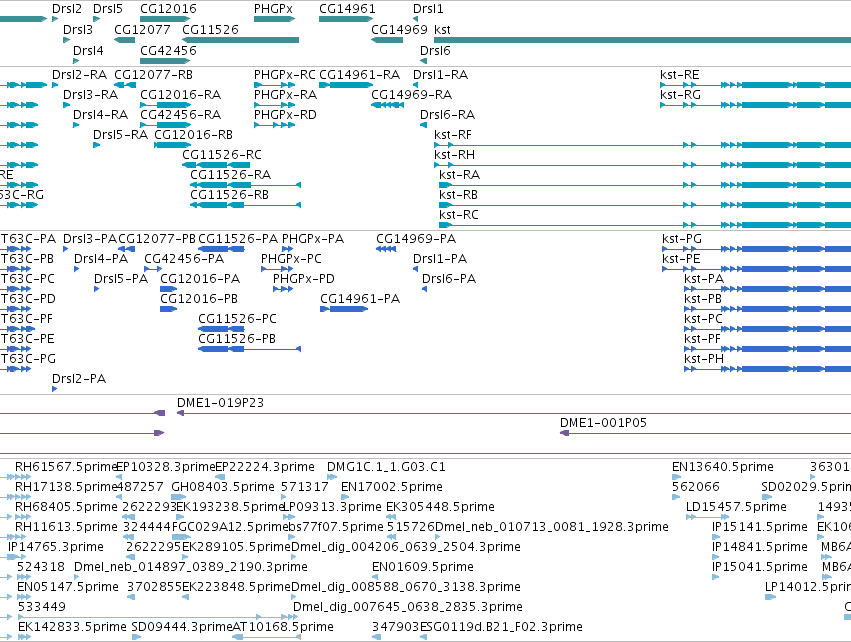Select BAC clone DME1-019P23 label
The height and width of the screenshot is (642, 851).
[x=220, y=403]
